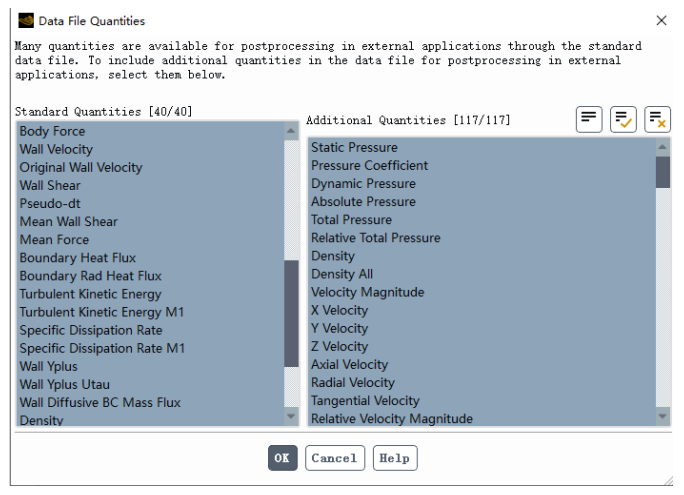This screenshot has width=684, height=495.
Task: Deselect Velocity Magnitude in the list
Action: (x=367, y=292)
